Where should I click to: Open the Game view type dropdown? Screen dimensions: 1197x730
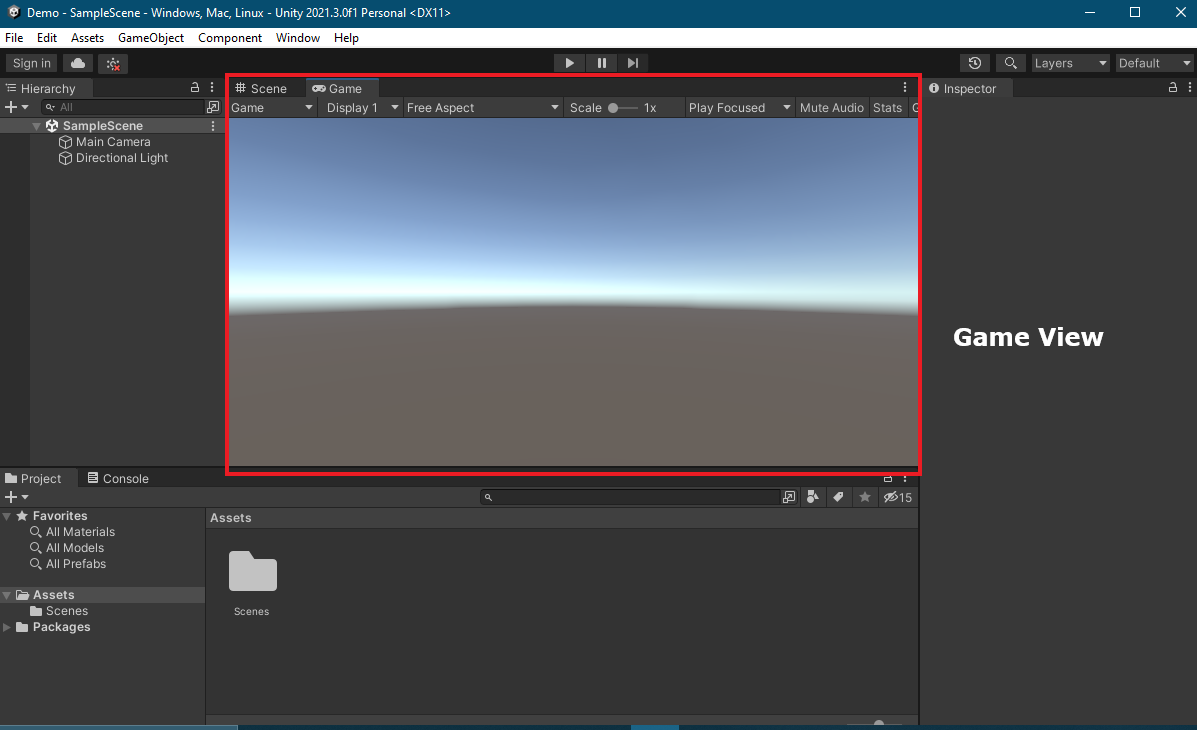273,108
